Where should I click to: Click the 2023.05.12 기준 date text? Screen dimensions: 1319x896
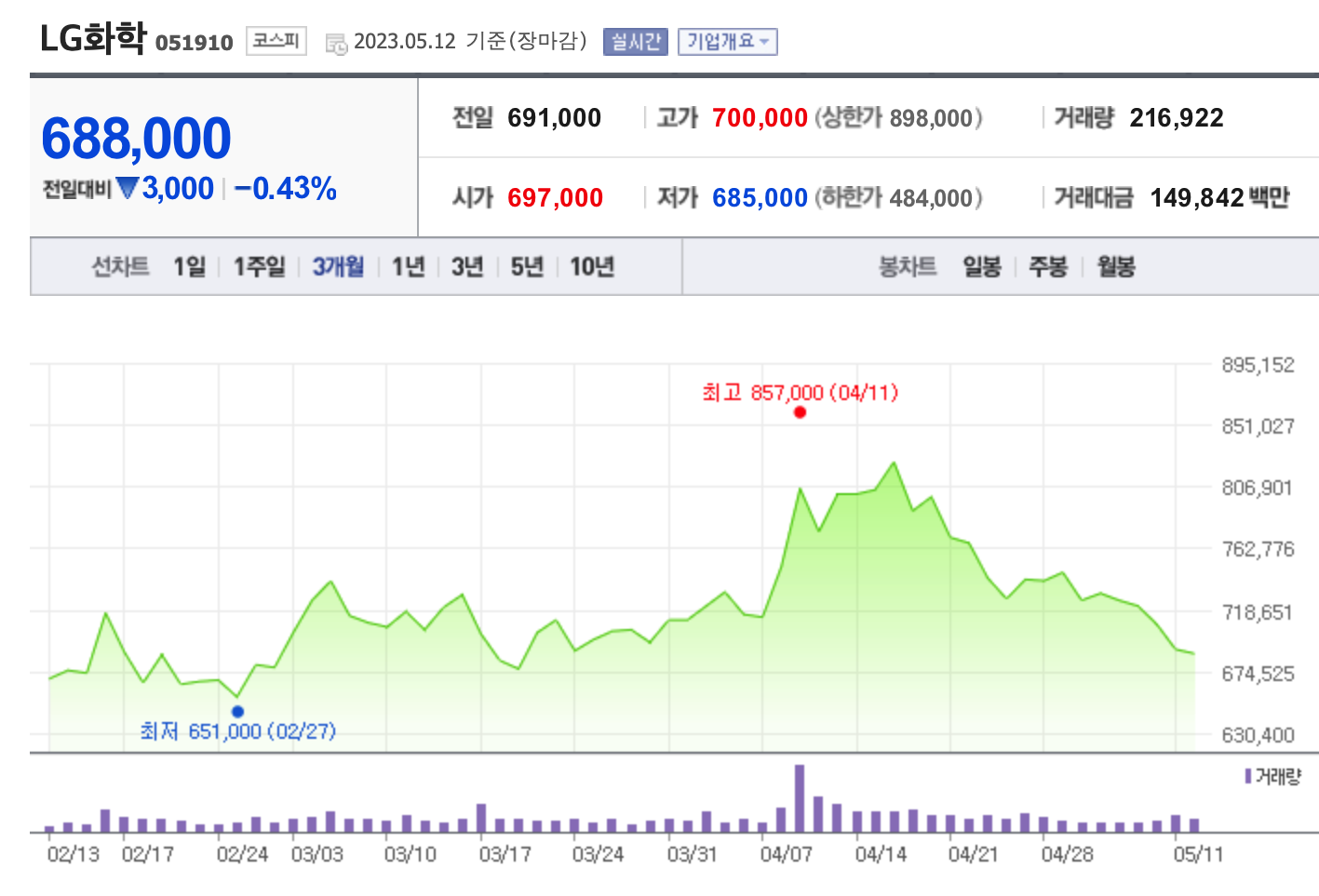pyautogui.click(x=470, y=41)
